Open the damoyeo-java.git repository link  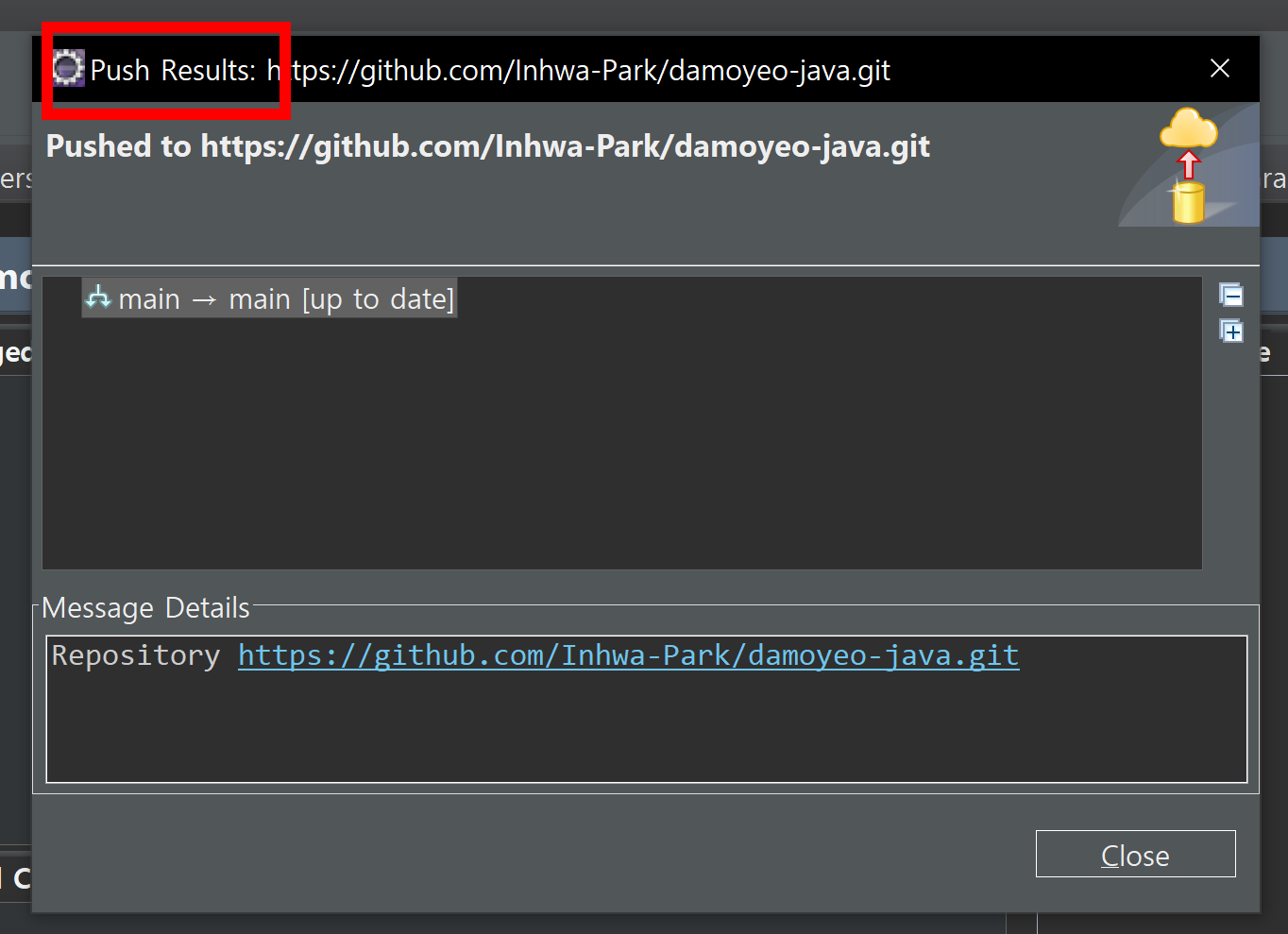[627, 654]
